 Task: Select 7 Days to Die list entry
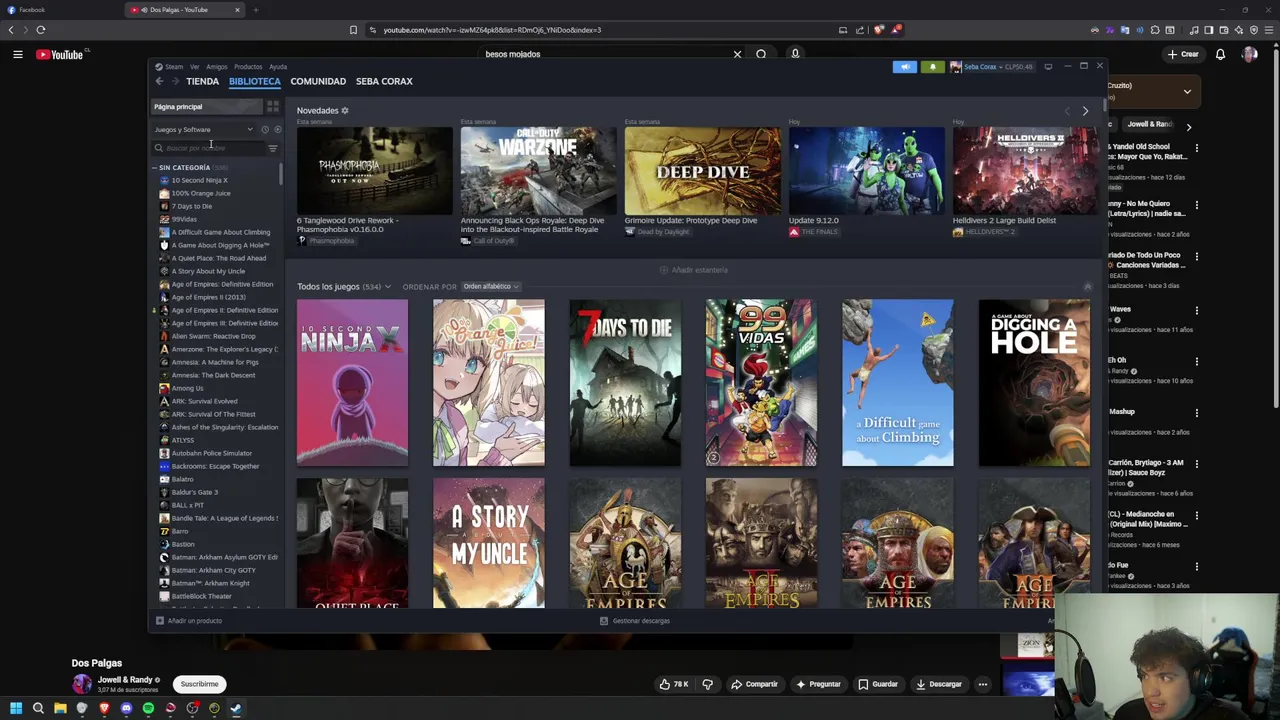click(192, 206)
